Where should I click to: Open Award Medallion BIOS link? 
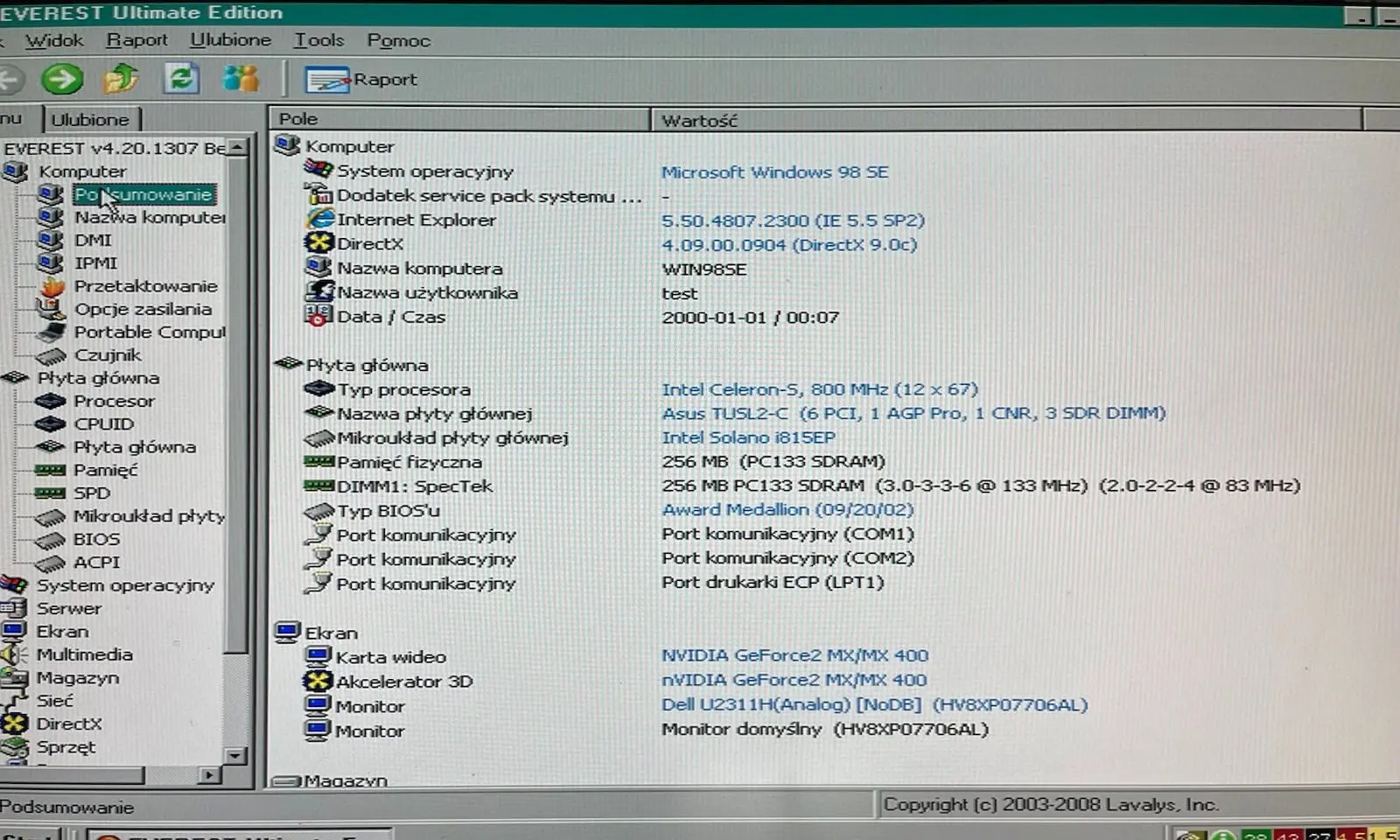787,510
